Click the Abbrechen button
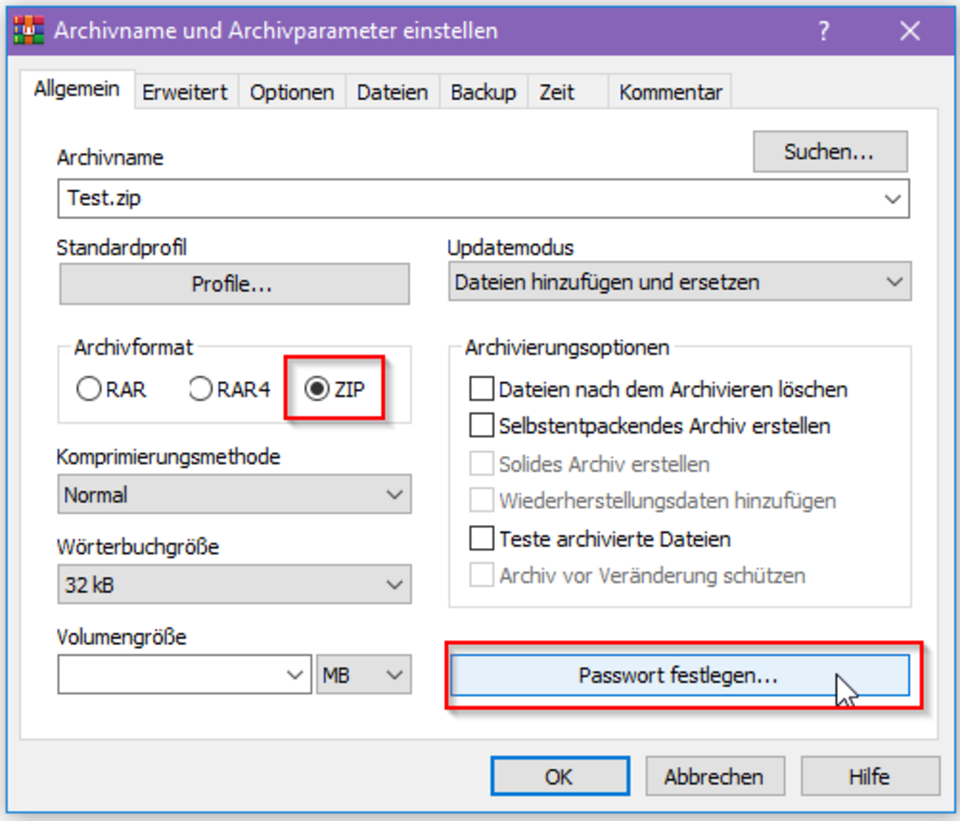 click(714, 776)
